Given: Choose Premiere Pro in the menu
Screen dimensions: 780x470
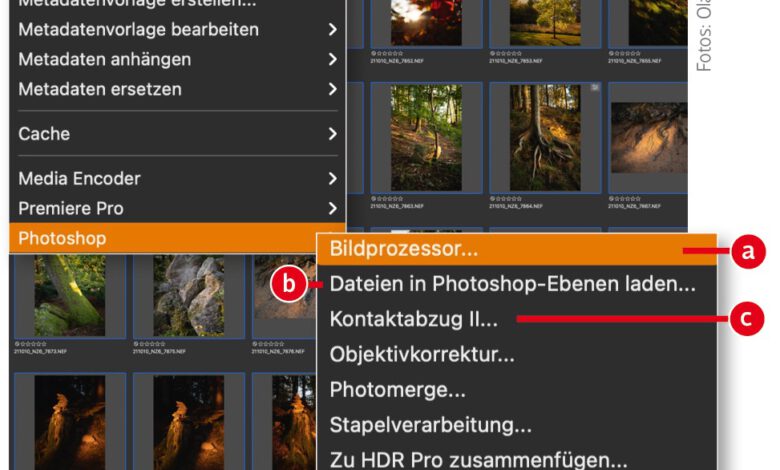Looking at the screenshot, I should (178, 208).
